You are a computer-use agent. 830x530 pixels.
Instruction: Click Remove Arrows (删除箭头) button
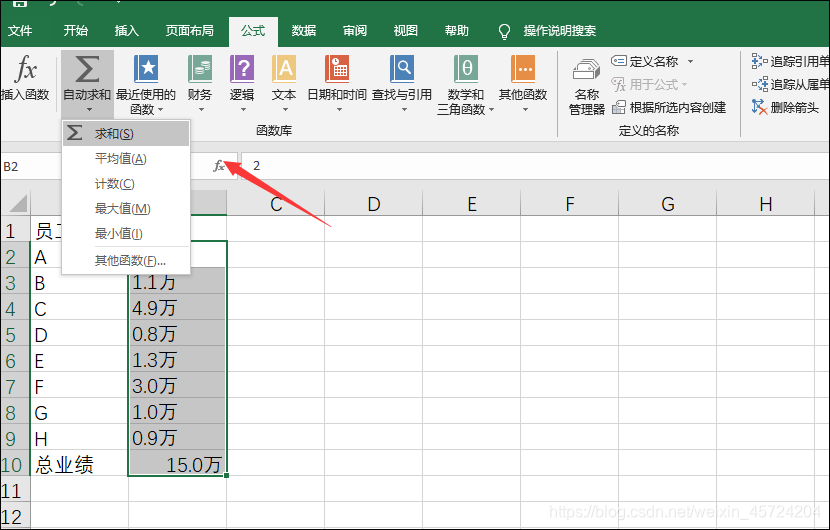[785, 107]
